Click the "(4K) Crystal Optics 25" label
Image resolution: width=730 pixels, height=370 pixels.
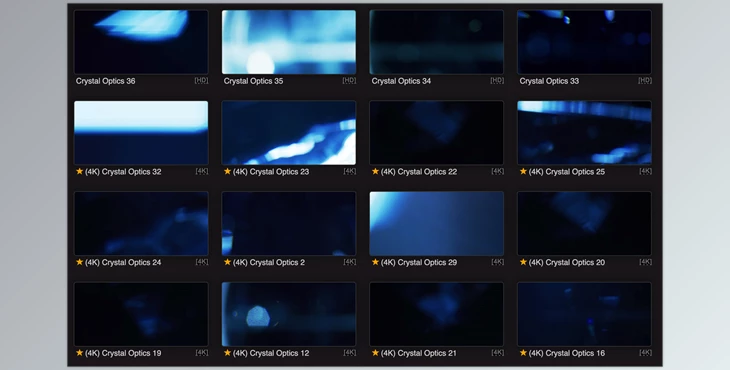click(567, 172)
